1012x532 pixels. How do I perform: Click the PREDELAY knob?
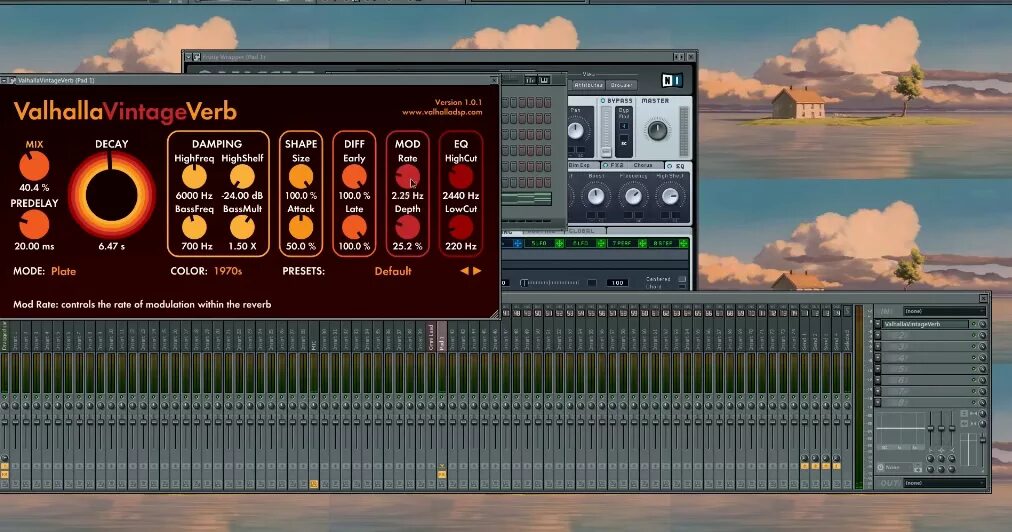click(x=34, y=225)
